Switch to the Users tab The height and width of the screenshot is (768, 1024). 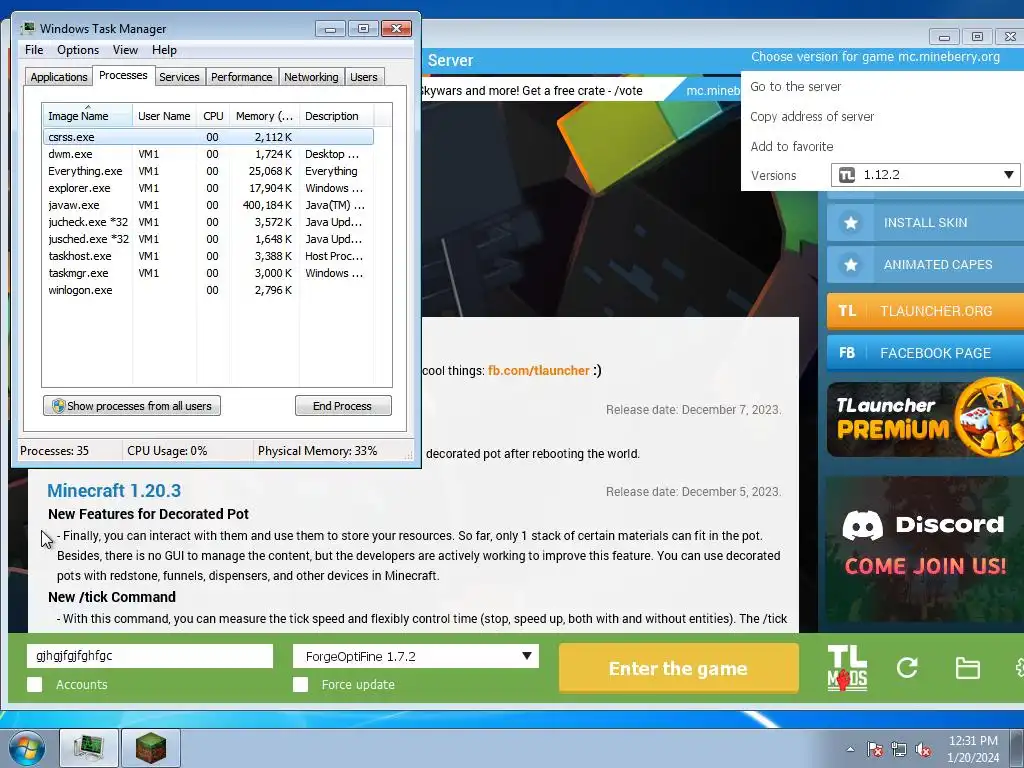coord(364,77)
